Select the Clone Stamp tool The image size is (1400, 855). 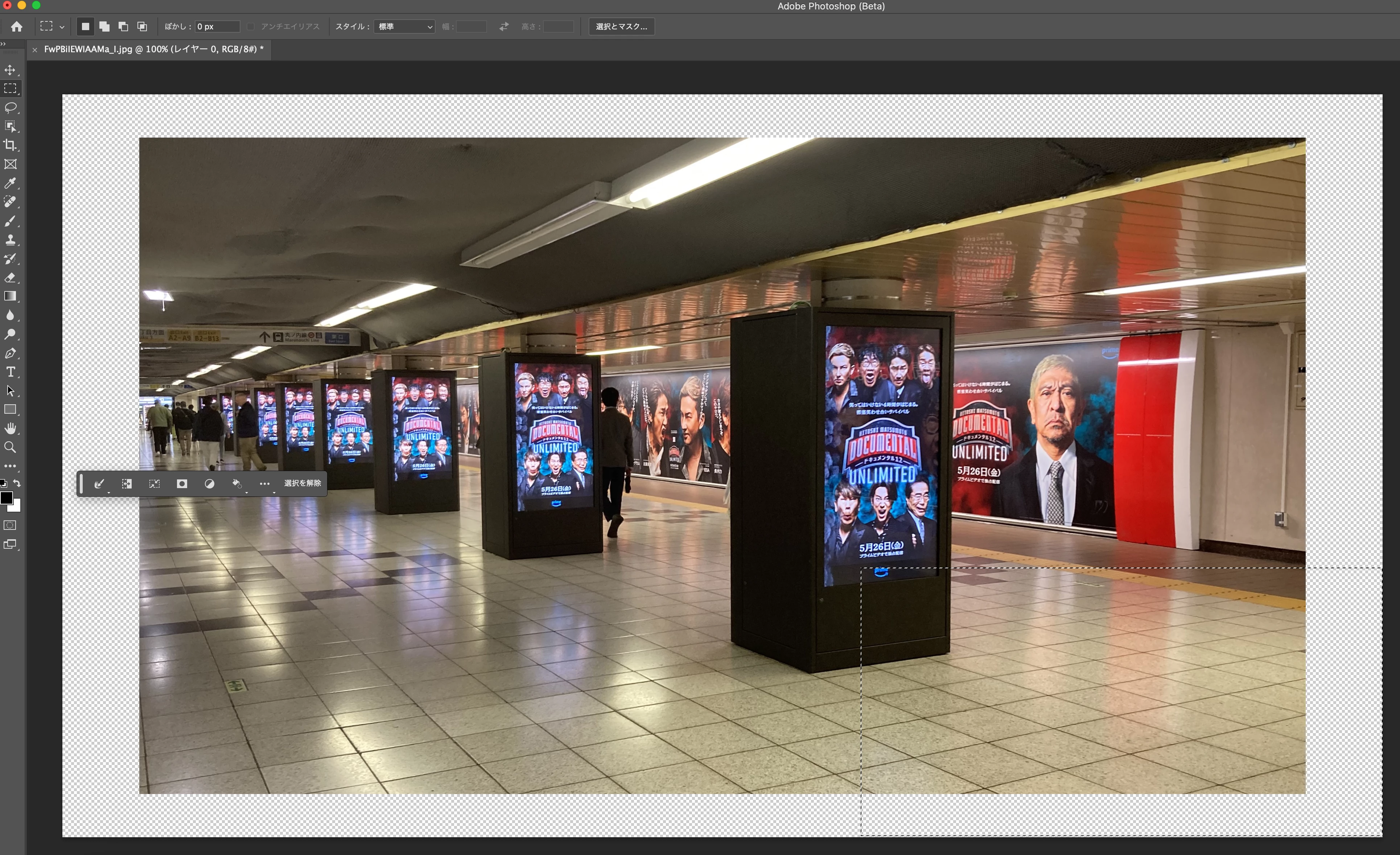[x=11, y=240]
